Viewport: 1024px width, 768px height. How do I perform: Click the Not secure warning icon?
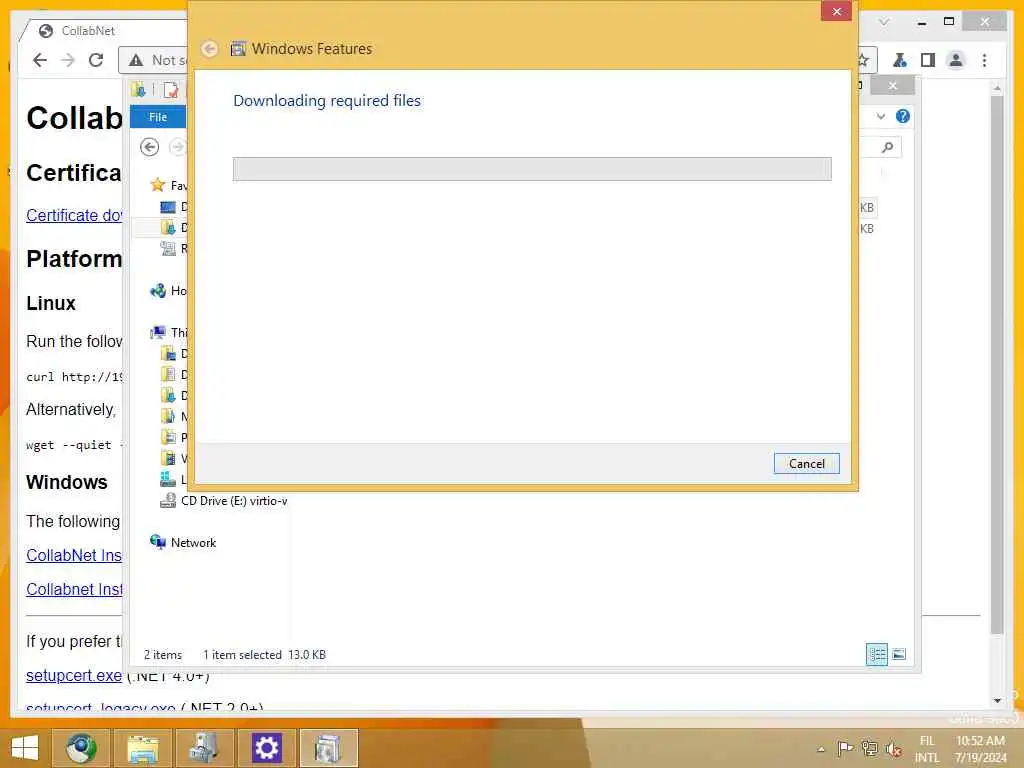pos(136,60)
